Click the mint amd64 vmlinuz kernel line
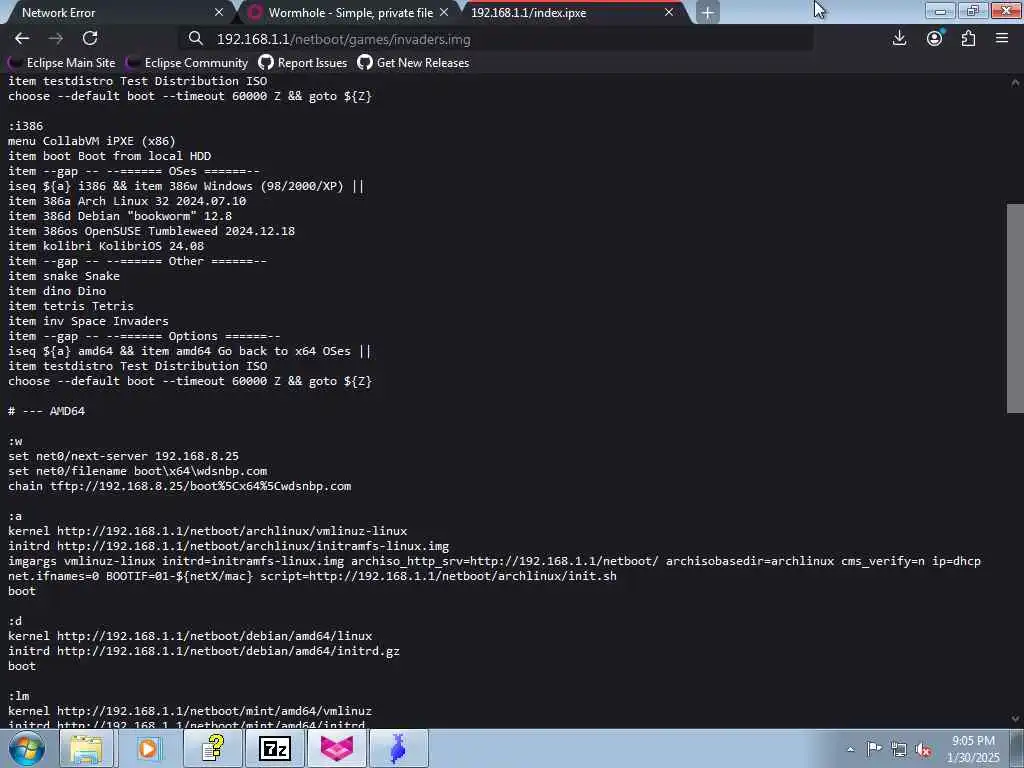This screenshot has width=1024, height=768. [190, 712]
